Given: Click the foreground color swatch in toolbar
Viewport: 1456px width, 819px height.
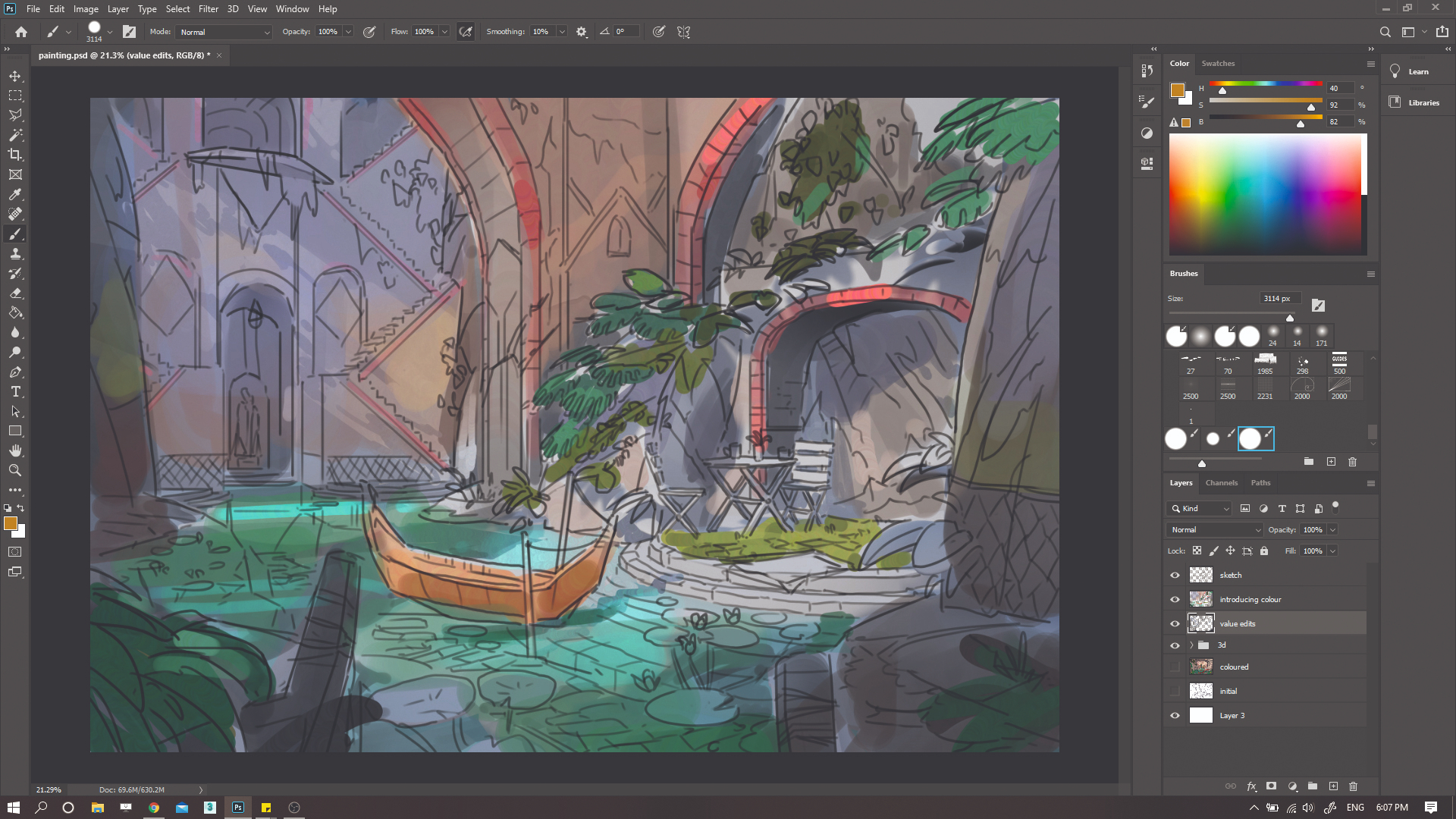Looking at the screenshot, I should tap(11, 523).
